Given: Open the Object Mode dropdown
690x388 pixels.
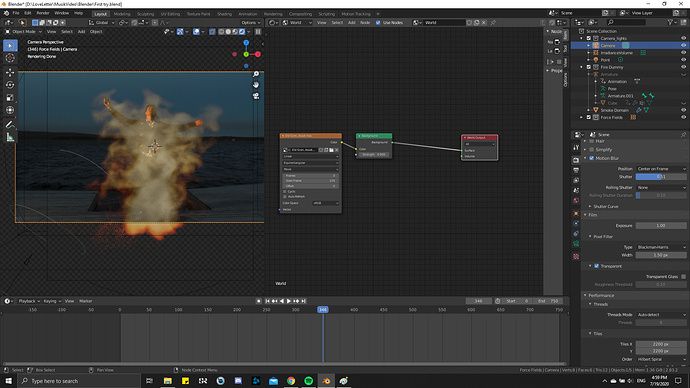Looking at the screenshot, I should [x=23, y=32].
